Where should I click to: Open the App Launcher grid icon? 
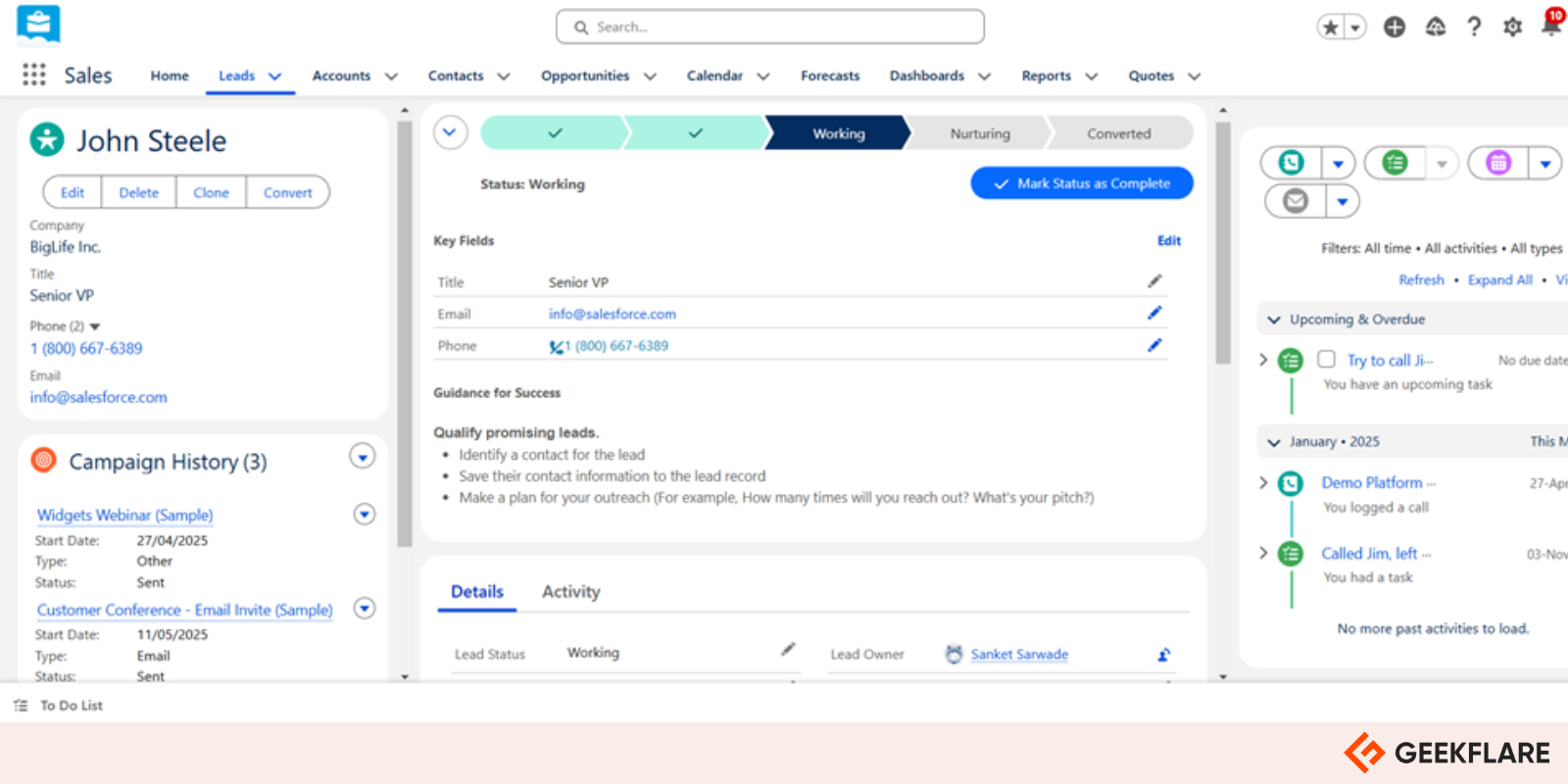(34, 74)
